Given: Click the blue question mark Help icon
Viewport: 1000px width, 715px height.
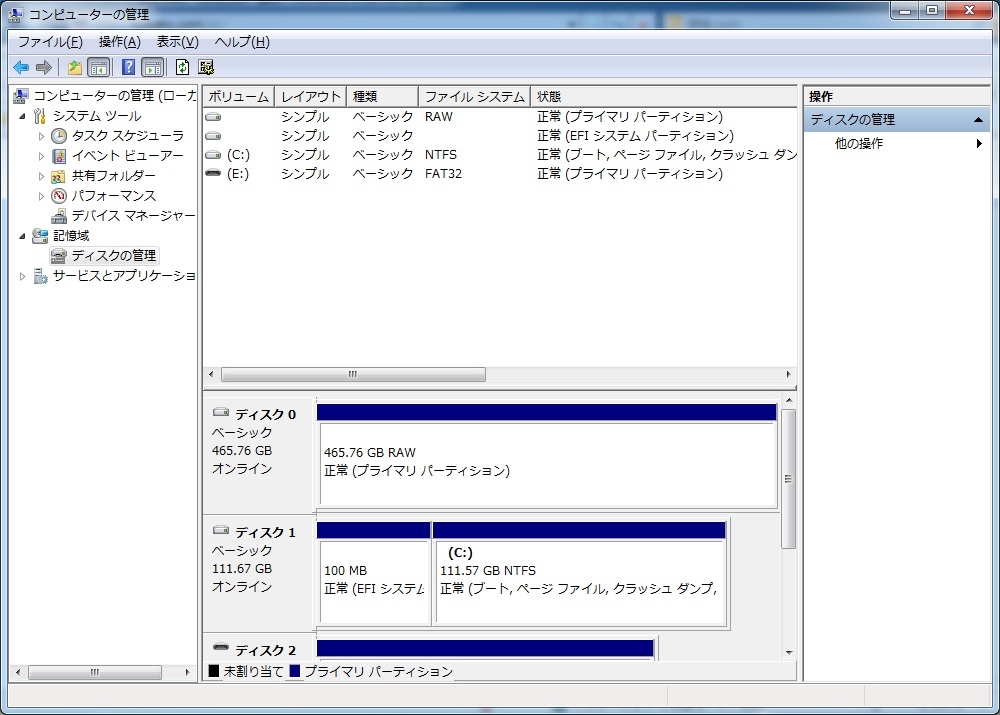Looking at the screenshot, I should [x=128, y=67].
